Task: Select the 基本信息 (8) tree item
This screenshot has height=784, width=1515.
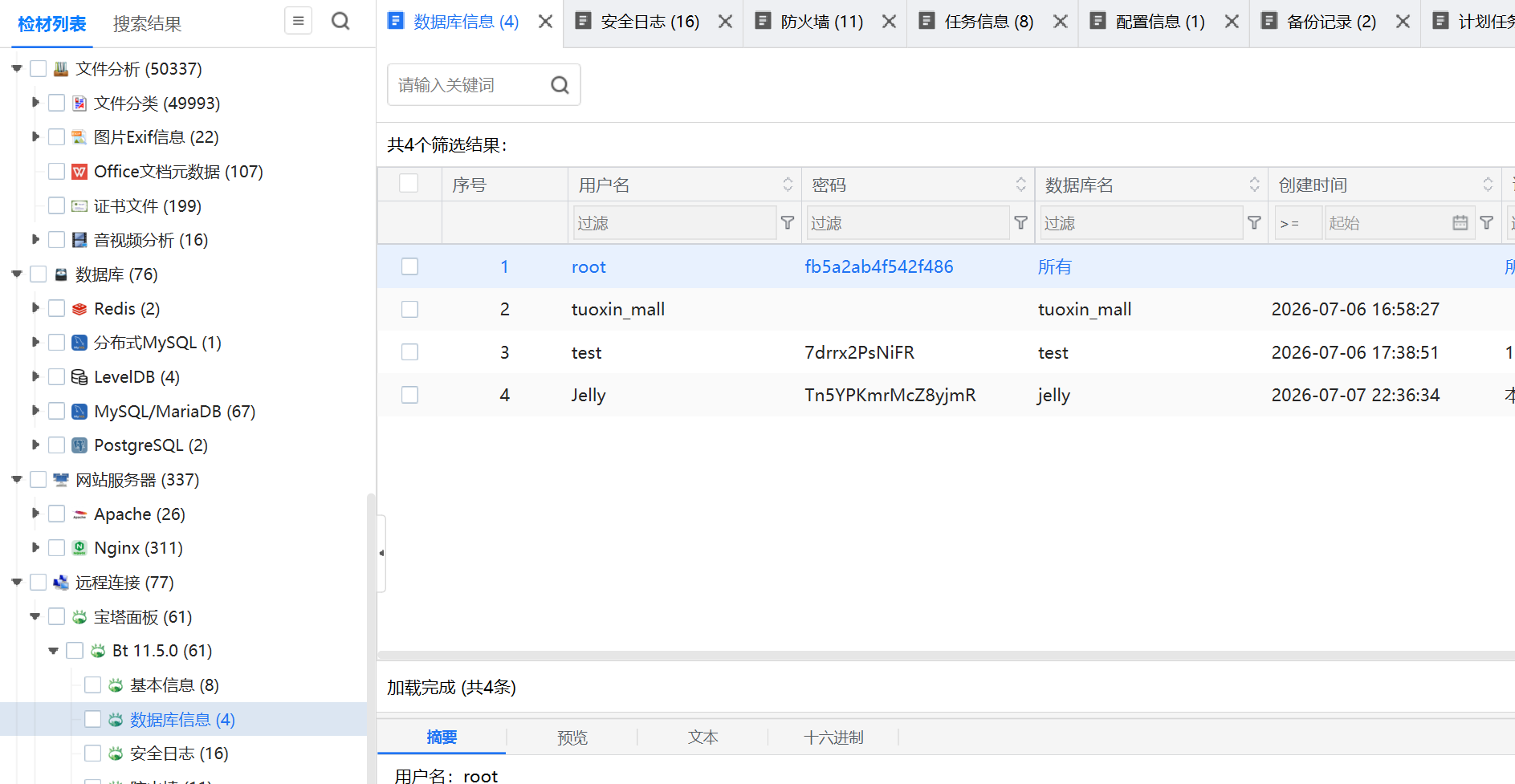Action: [174, 685]
